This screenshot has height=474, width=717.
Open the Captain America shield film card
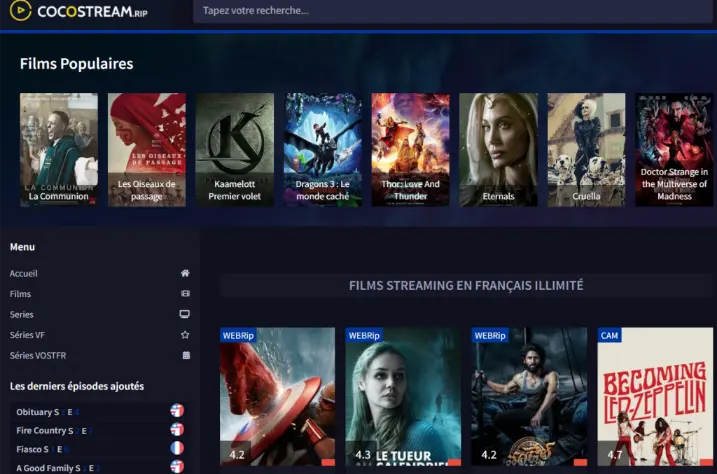coord(277,396)
